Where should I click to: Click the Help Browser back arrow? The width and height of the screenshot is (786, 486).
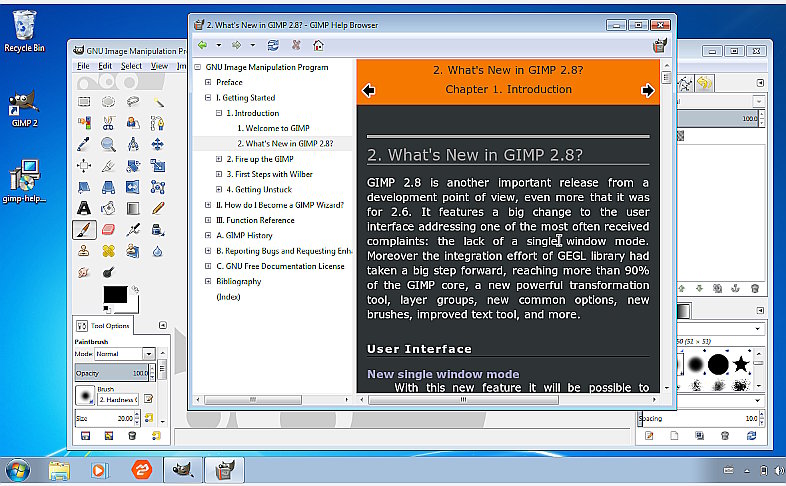(203, 45)
